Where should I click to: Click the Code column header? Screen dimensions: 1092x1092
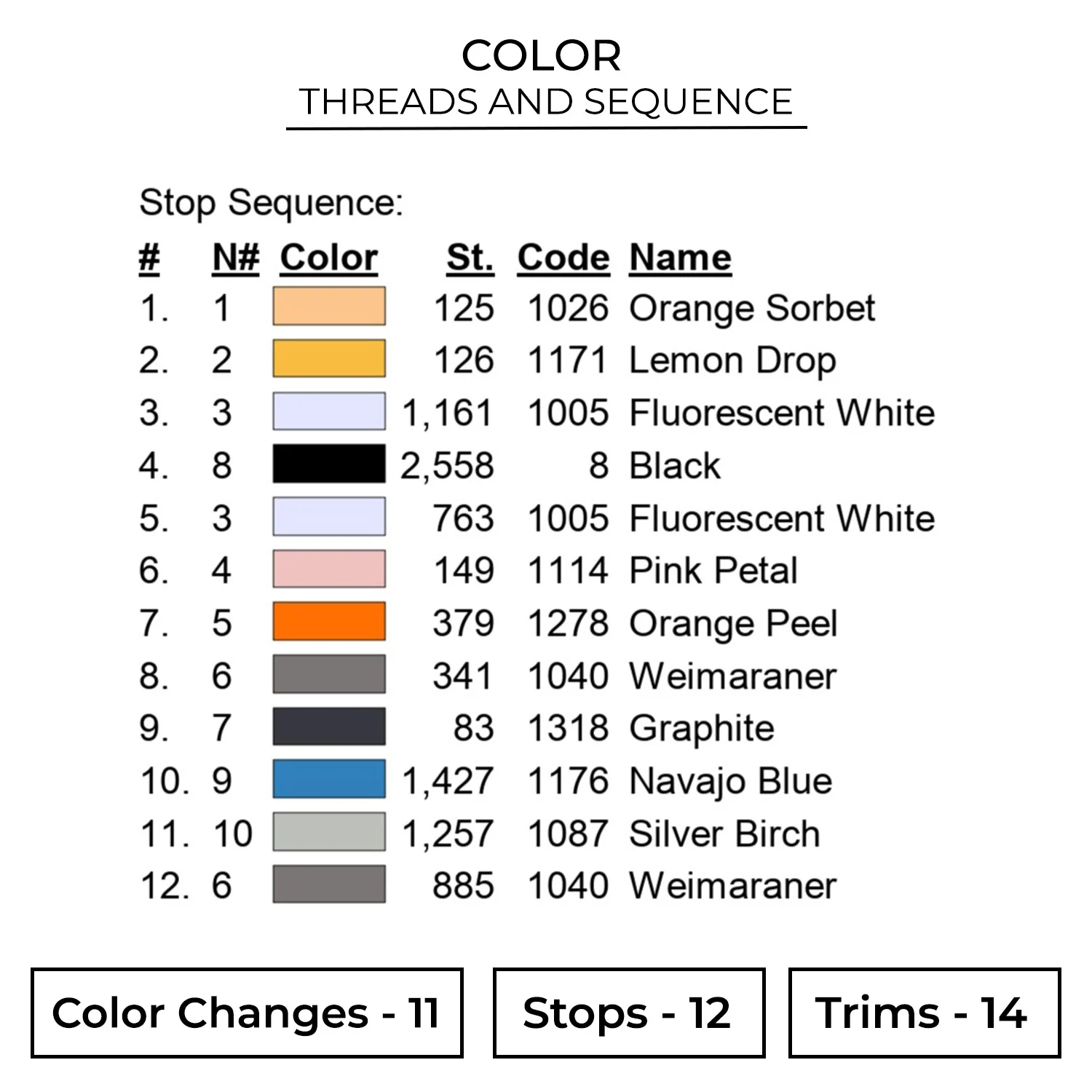[563, 258]
